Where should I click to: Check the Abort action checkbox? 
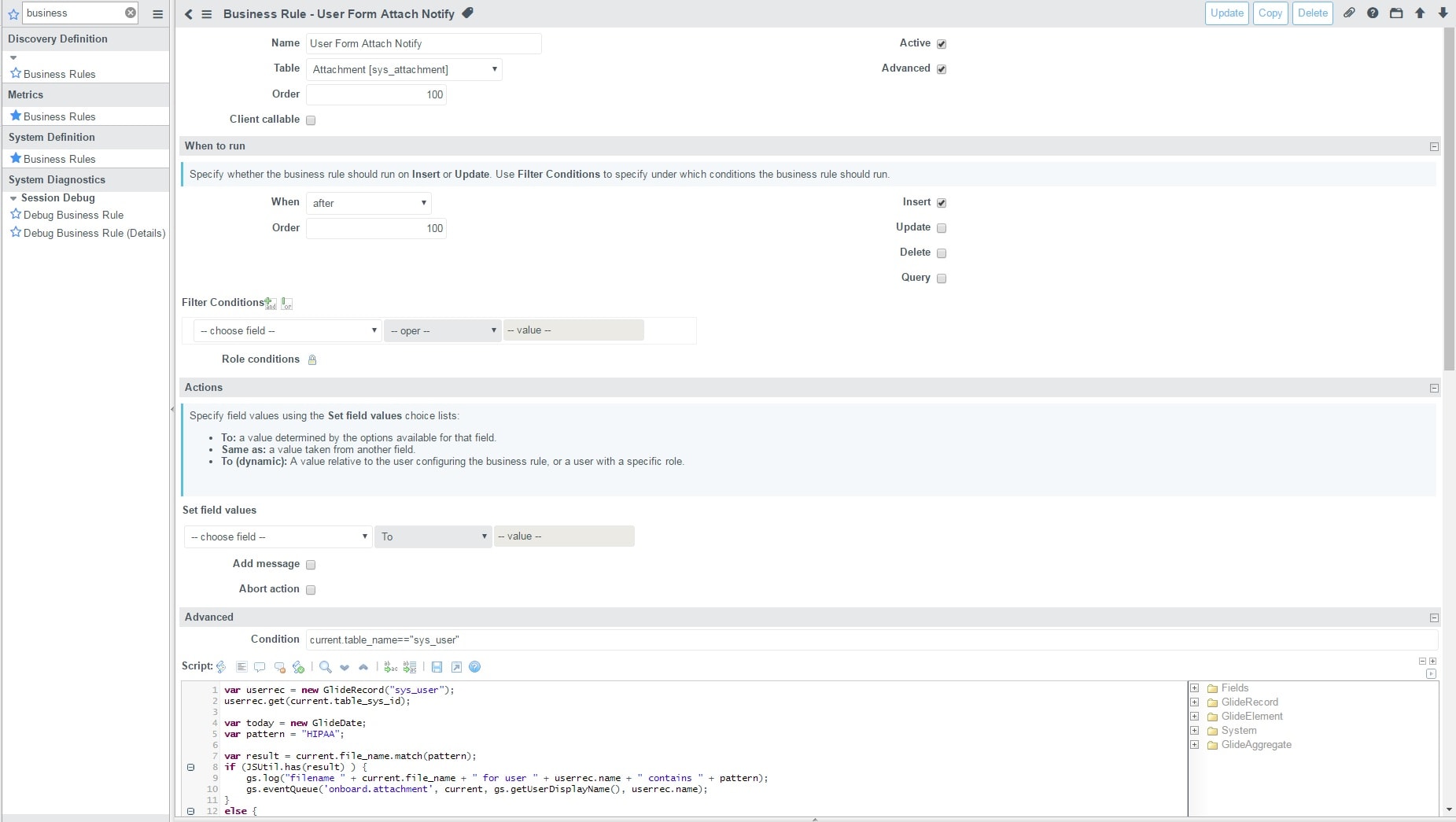[311, 590]
